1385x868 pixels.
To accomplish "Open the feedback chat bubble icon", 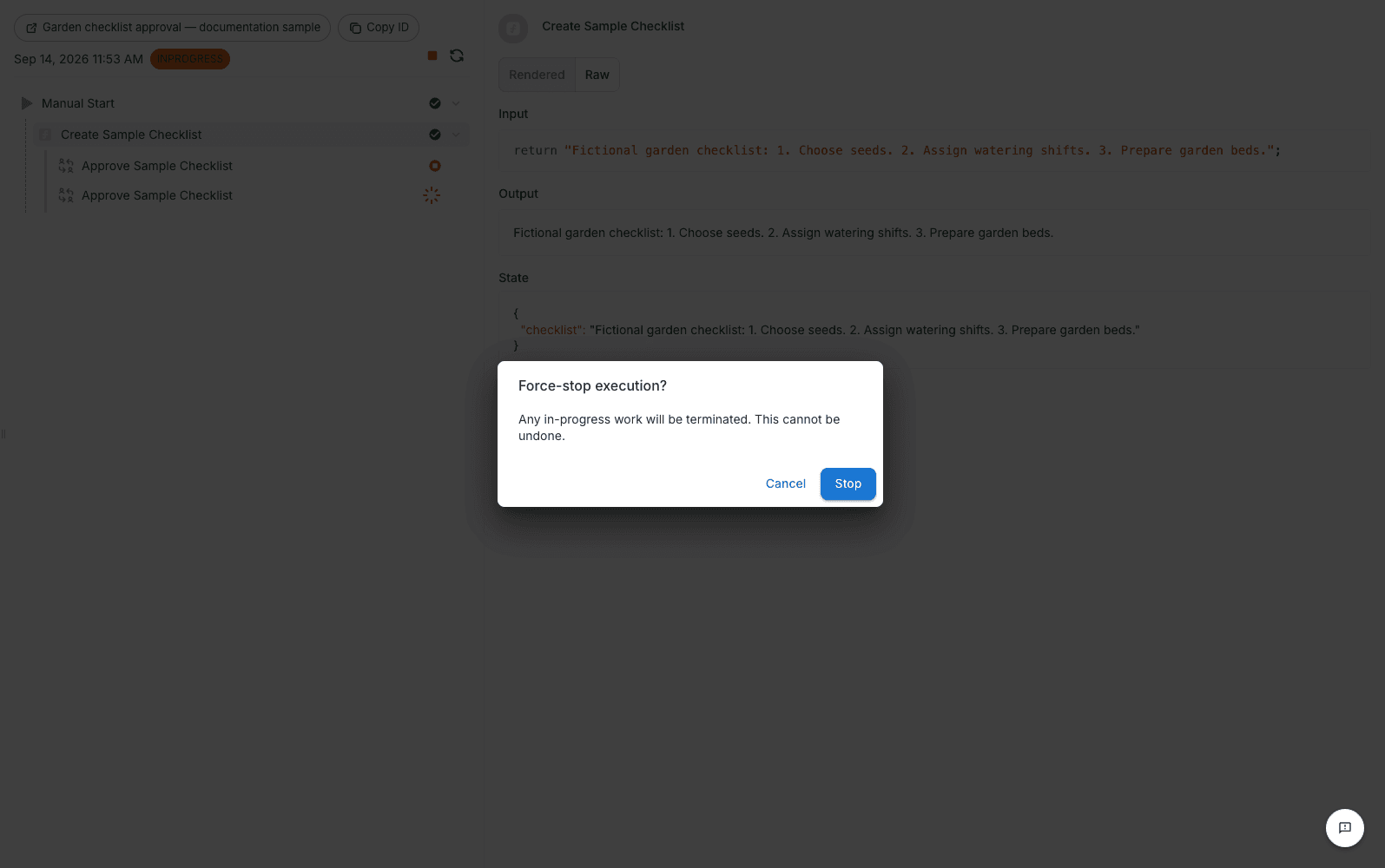I will (1345, 828).
